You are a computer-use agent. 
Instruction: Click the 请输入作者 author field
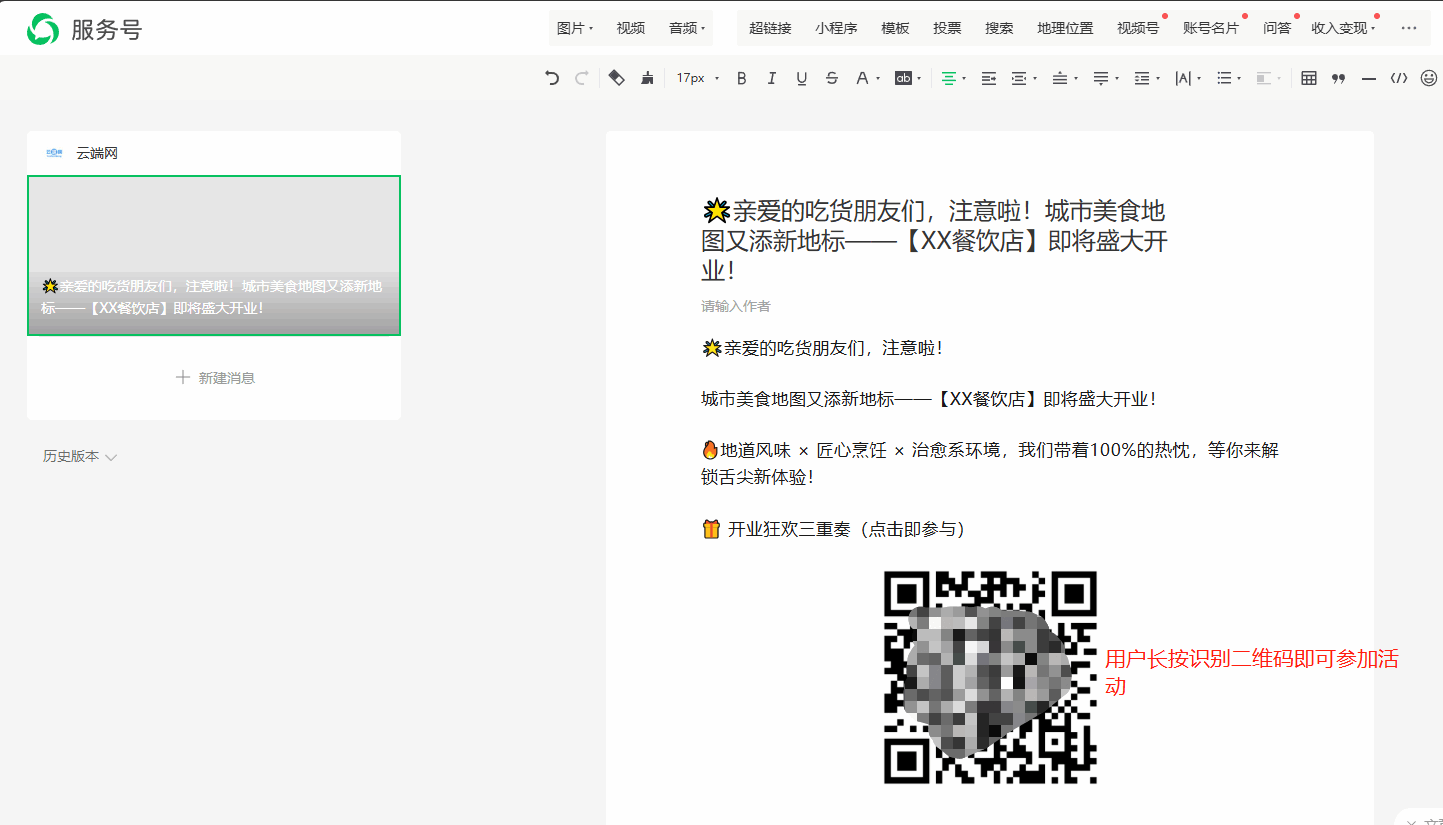click(736, 306)
